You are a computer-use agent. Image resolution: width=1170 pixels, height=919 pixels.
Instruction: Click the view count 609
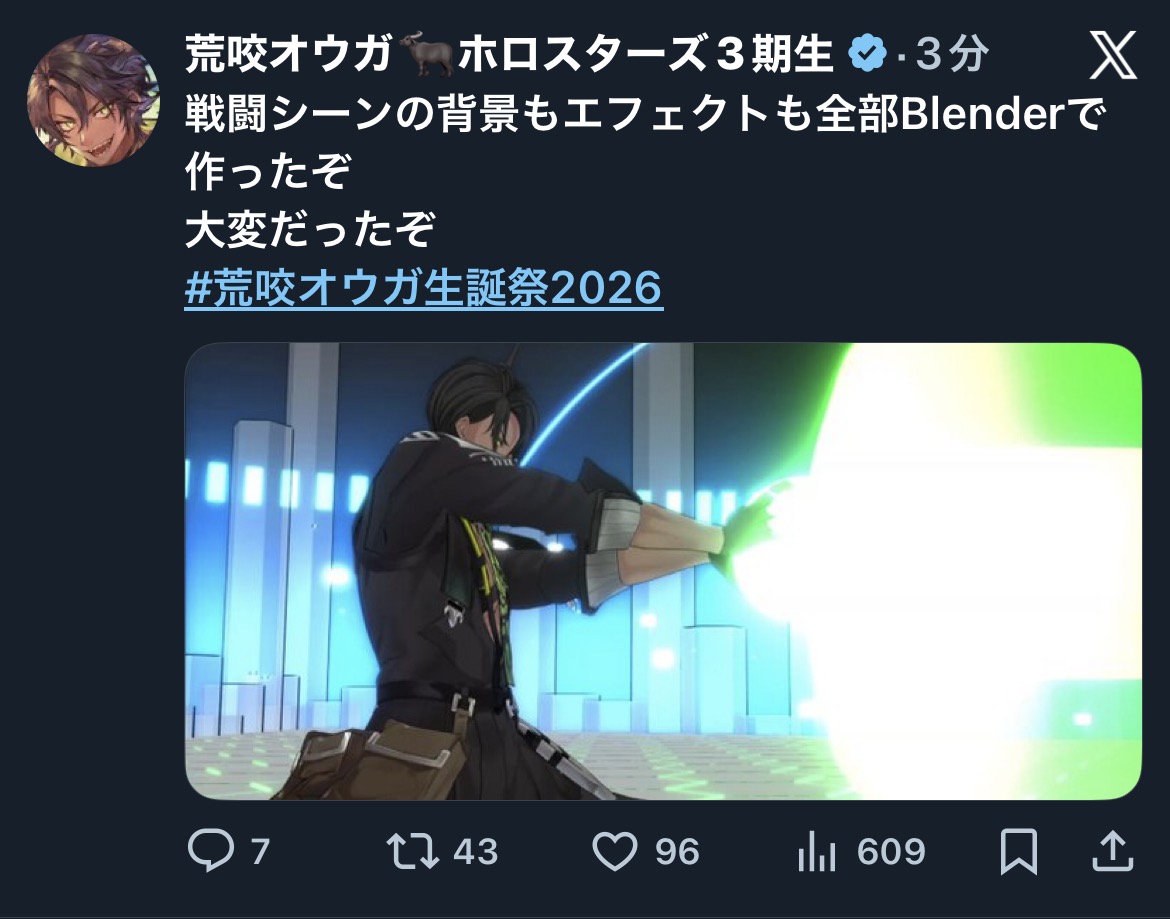(x=891, y=851)
